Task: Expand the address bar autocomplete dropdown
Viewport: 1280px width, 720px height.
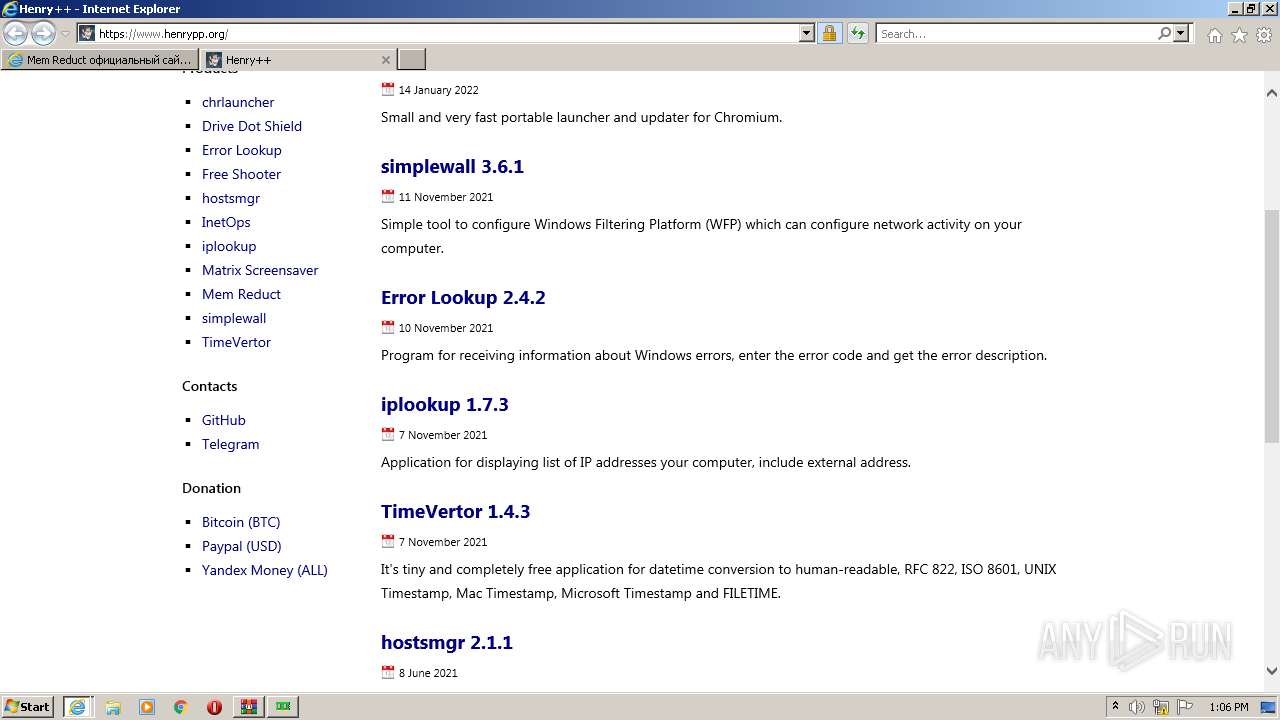Action: [807, 33]
